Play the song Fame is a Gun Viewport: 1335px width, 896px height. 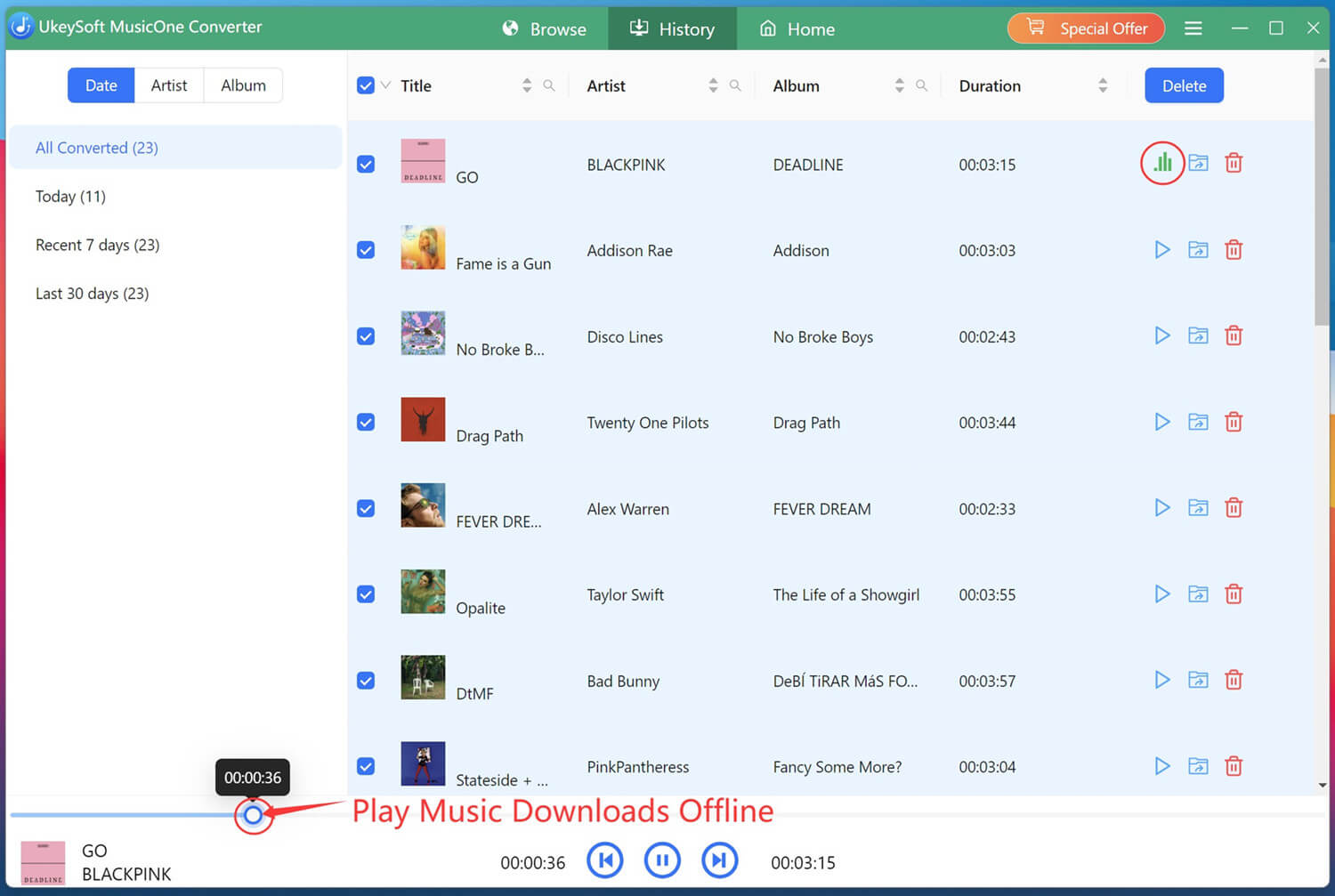tap(1162, 250)
